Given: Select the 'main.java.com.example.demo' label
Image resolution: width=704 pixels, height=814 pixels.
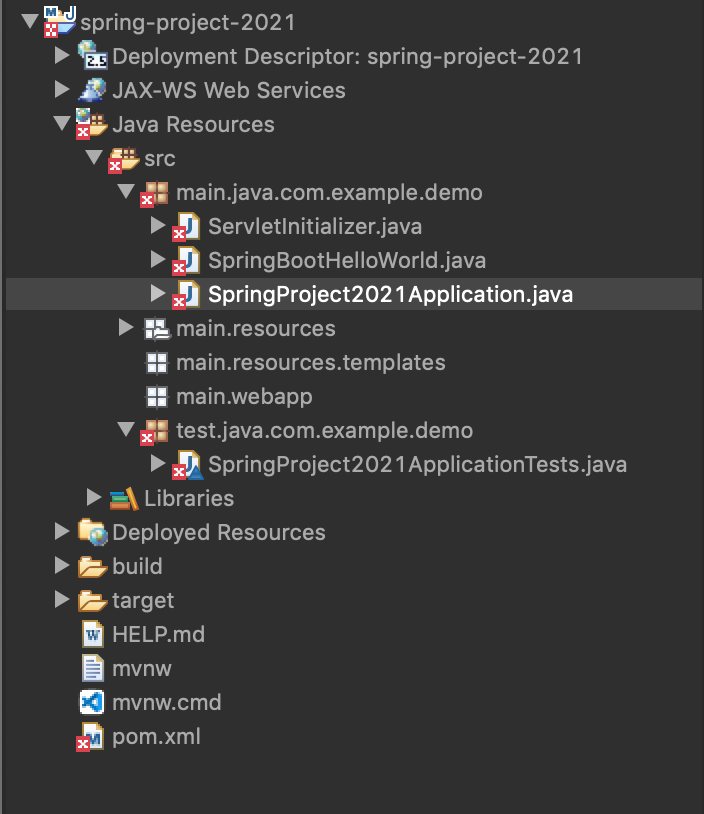Looking at the screenshot, I should tap(329, 193).
